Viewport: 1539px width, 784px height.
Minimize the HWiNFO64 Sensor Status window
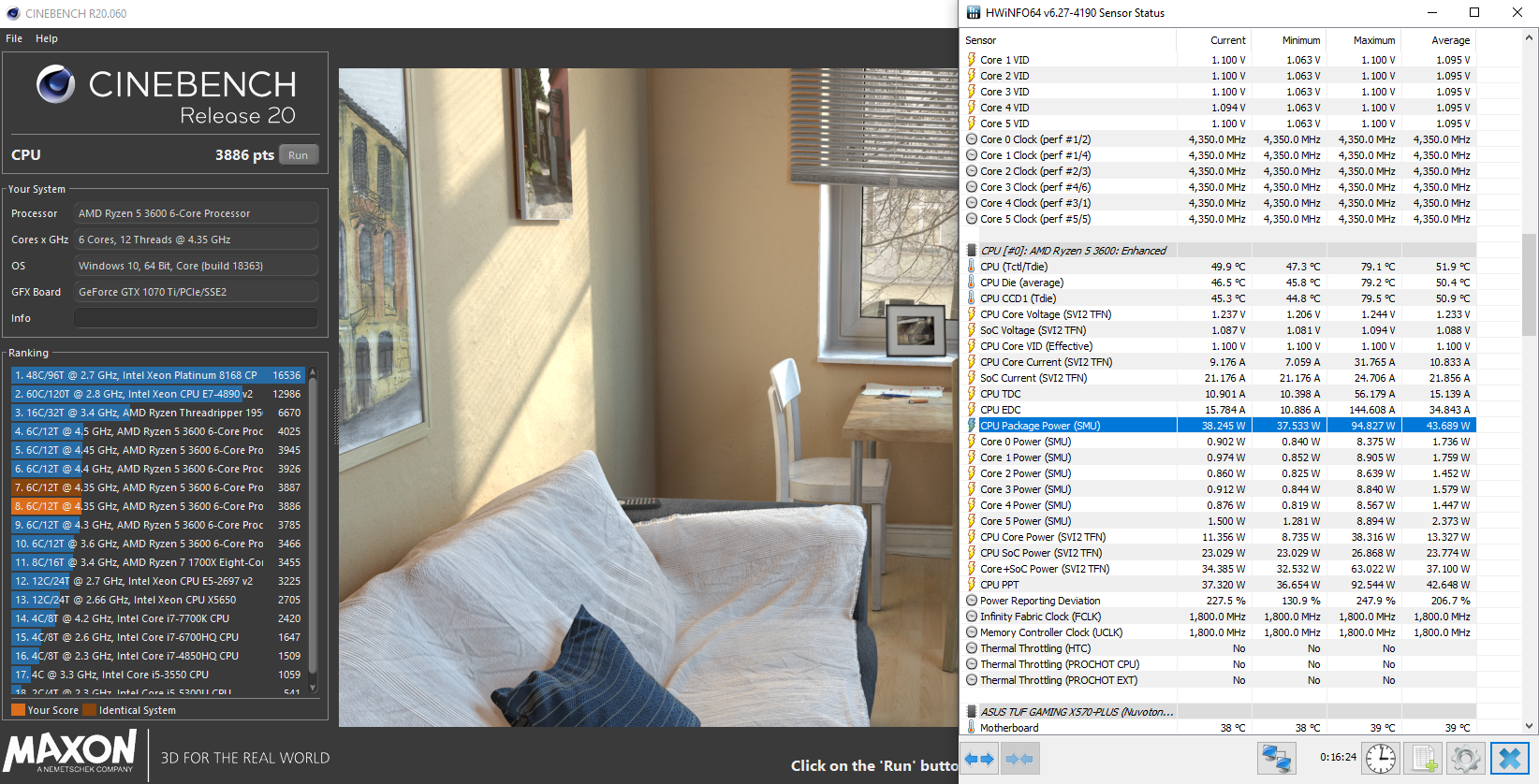pyautogui.click(x=1432, y=13)
